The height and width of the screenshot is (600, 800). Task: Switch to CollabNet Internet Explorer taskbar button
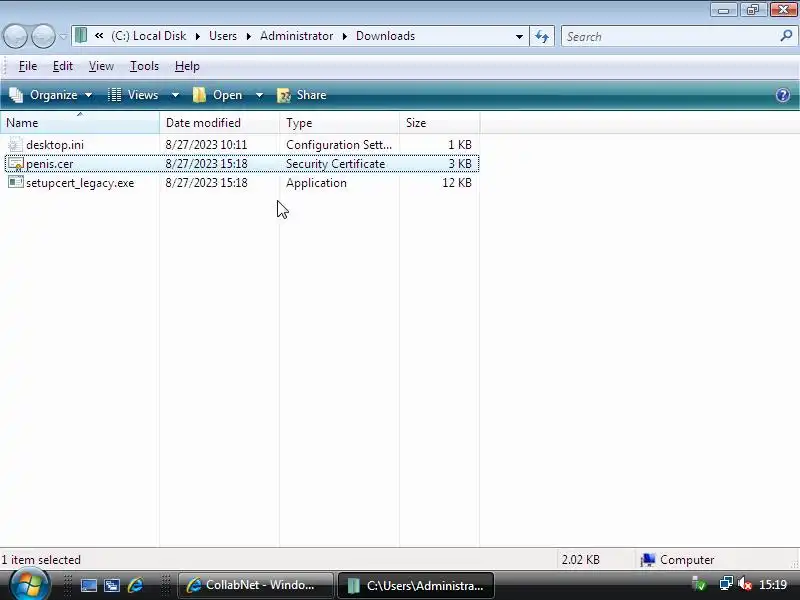pos(256,585)
